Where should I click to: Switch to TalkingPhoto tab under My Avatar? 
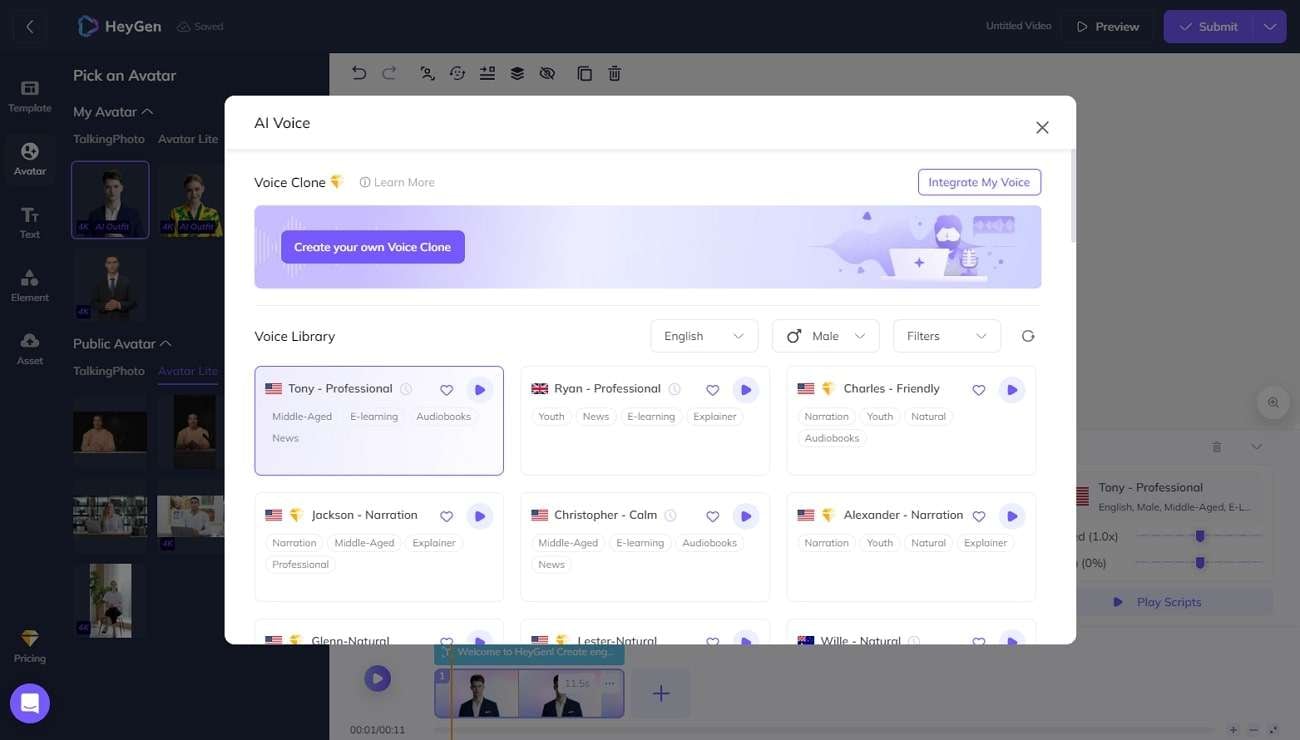[109, 139]
